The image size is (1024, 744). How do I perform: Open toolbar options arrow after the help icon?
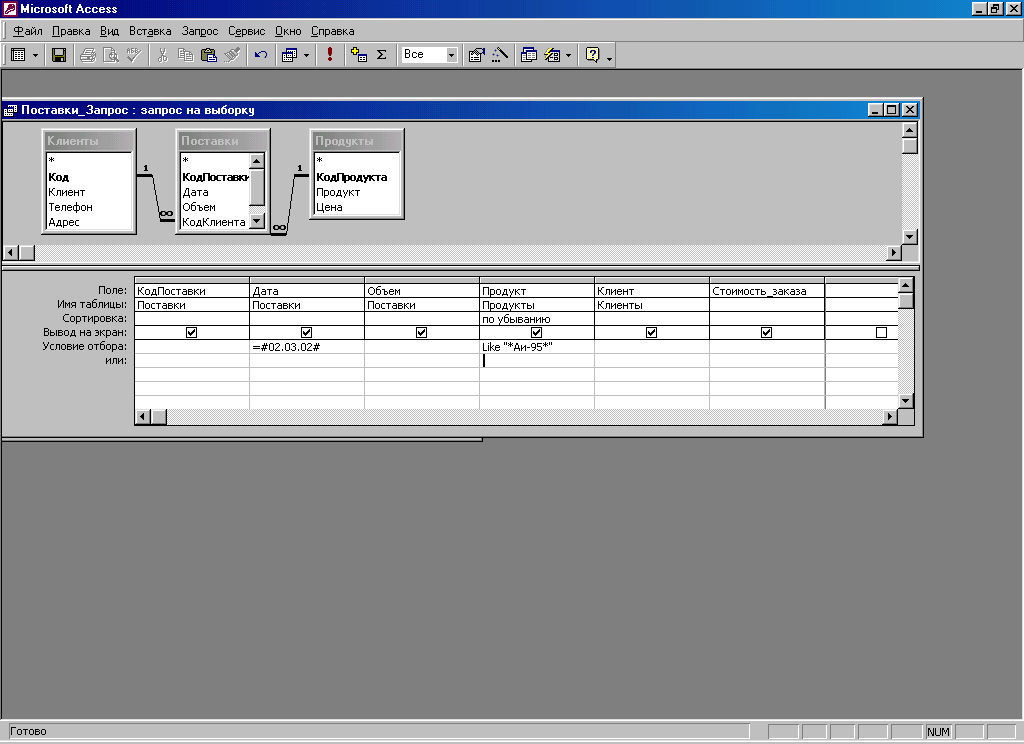tap(609, 58)
